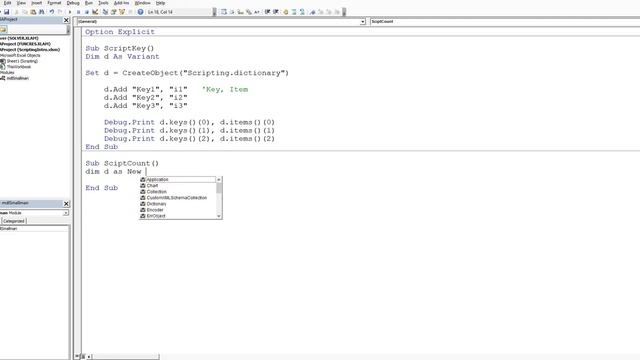Click the Toggle Bookmark flag icon
Viewport: 640px width, 360px height.
pos(313,12)
